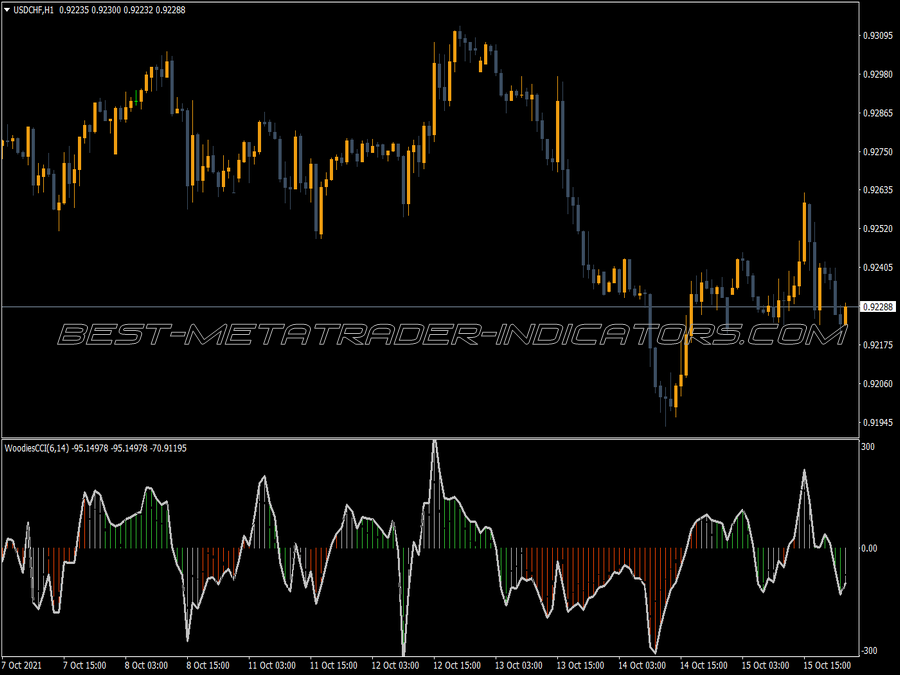
Task: Click the 0.92175 price scale label
Action: point(878,345)
